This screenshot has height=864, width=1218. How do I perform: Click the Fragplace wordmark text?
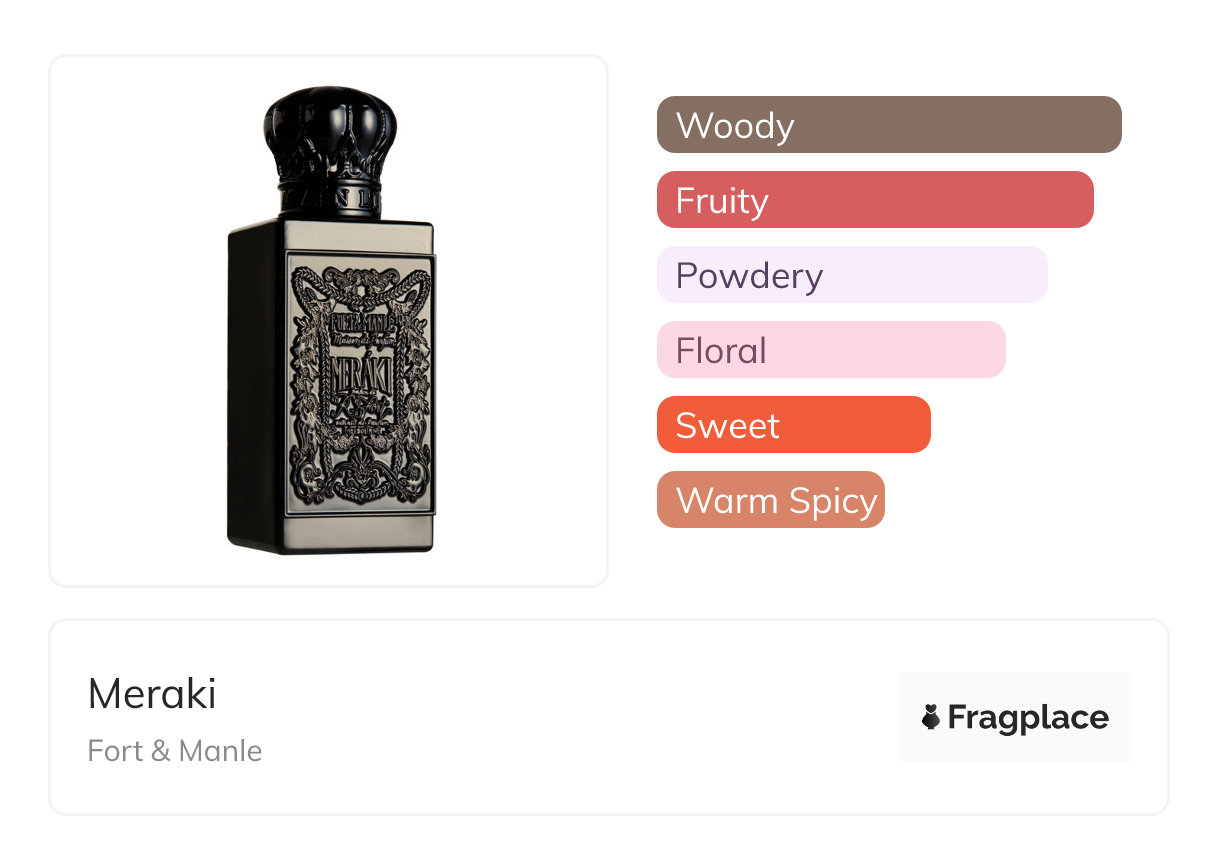1028,717
